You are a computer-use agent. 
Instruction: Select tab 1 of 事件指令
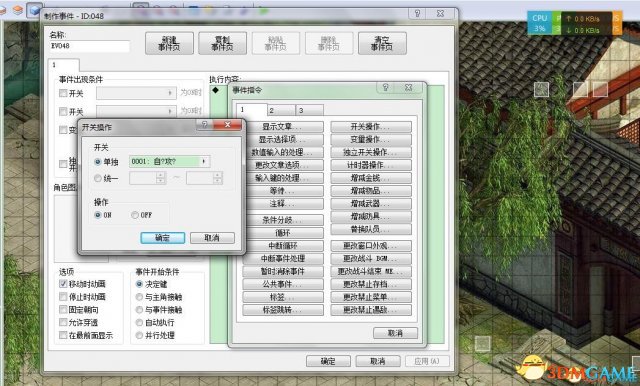pyautogui.click(x=252, y=109)
